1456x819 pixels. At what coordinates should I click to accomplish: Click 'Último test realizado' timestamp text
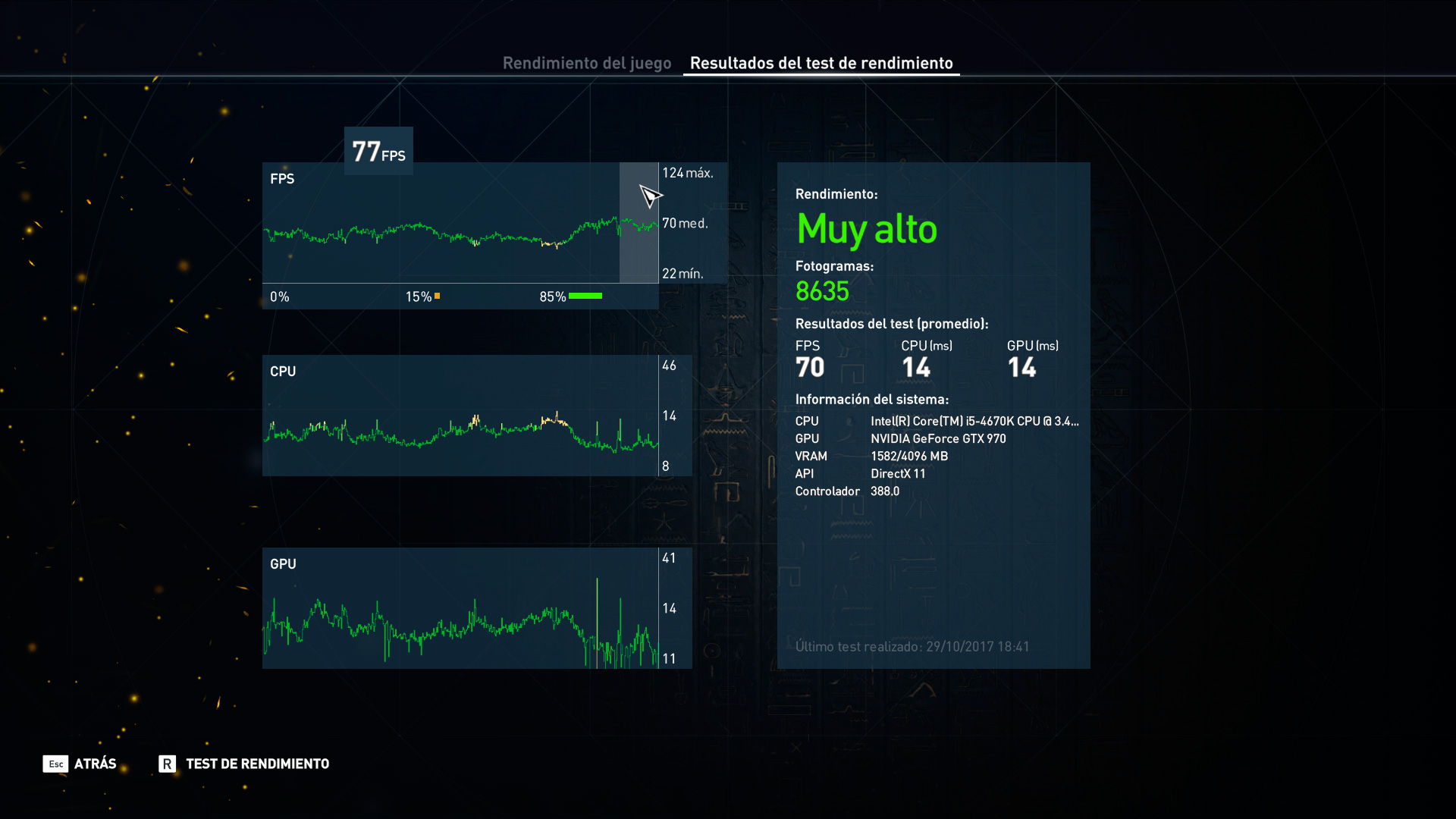(912, 646)
